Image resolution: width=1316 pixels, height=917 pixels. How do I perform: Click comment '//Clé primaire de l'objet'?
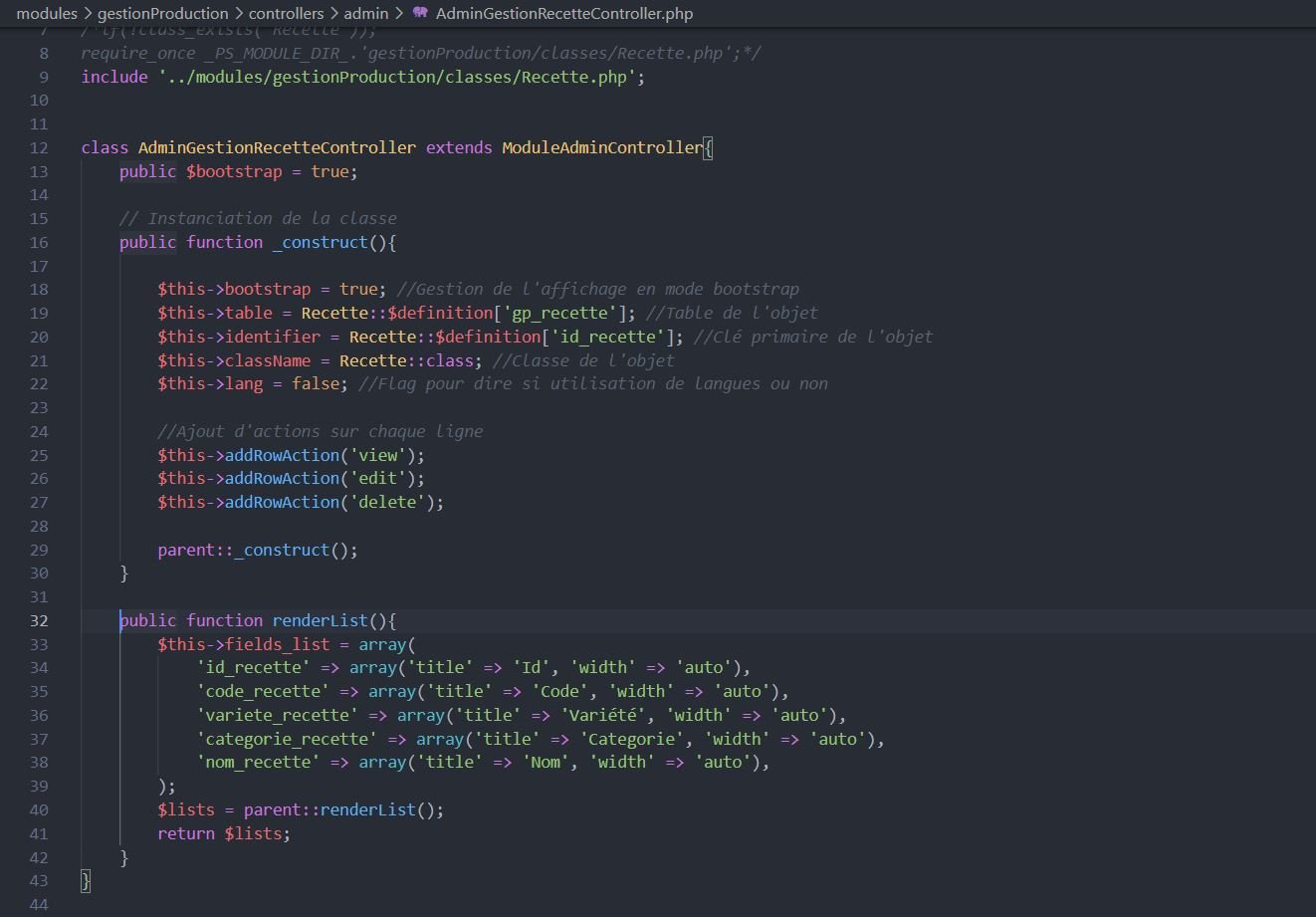point(813,337)
